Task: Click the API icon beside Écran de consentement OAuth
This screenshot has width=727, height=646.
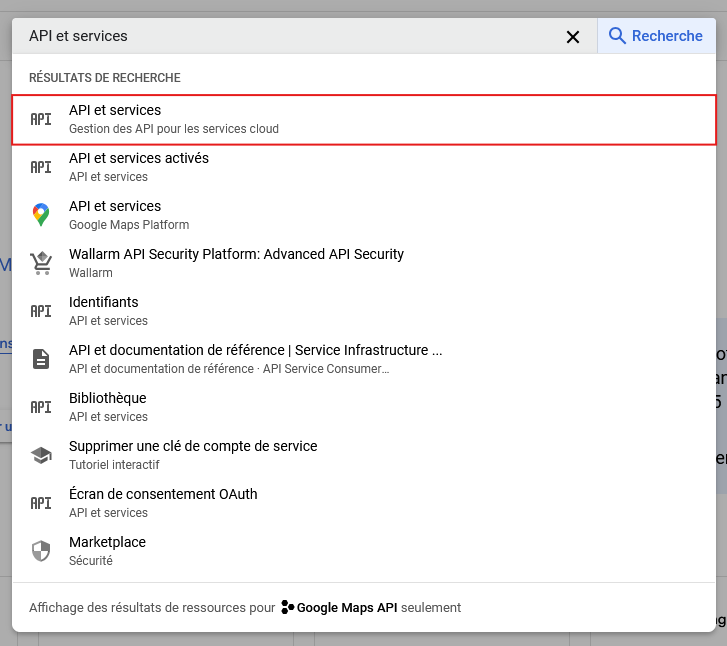Action: (41, 503)
